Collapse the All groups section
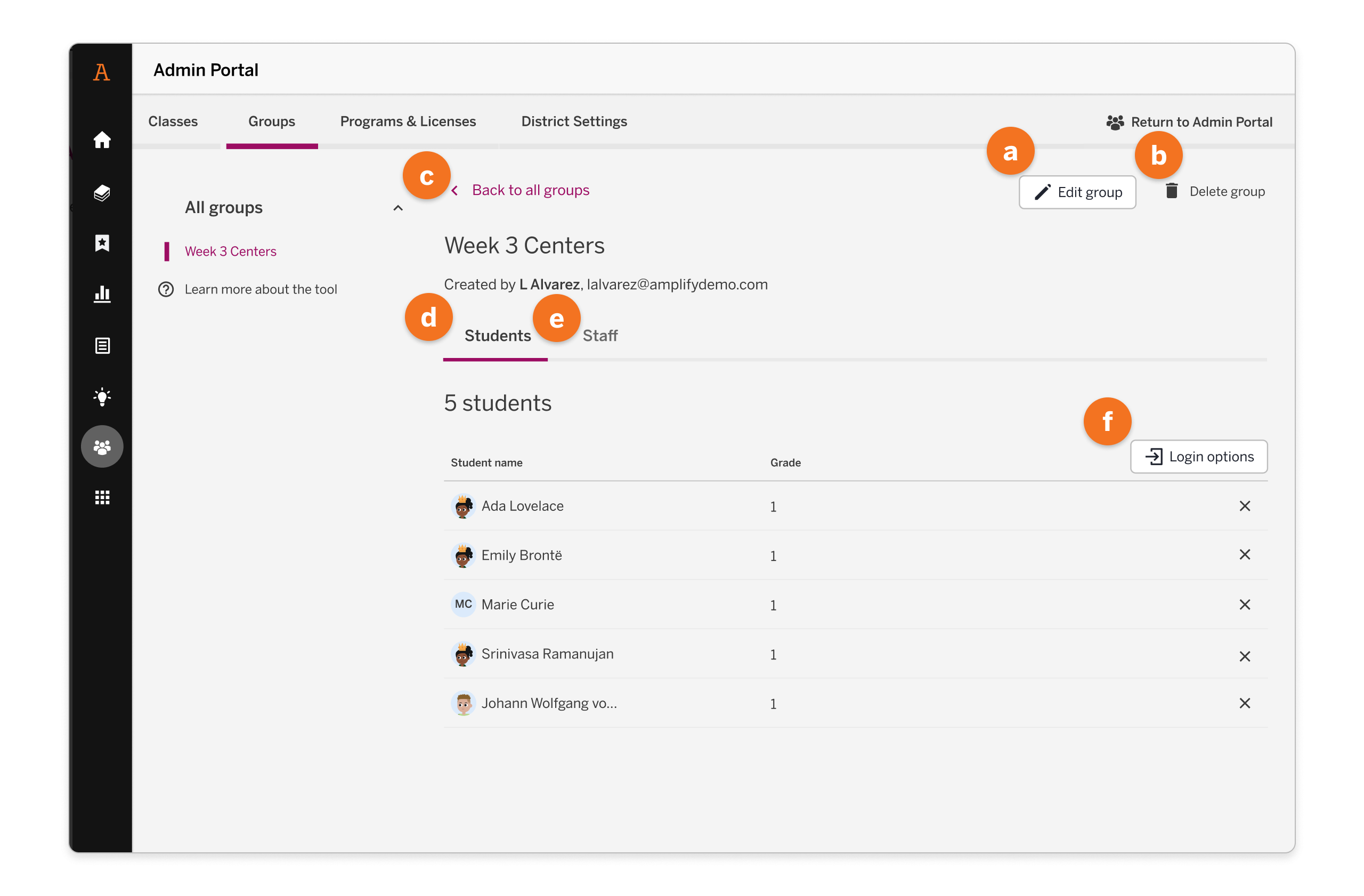The image size is (1364, 896). click(x=399, y=208)
